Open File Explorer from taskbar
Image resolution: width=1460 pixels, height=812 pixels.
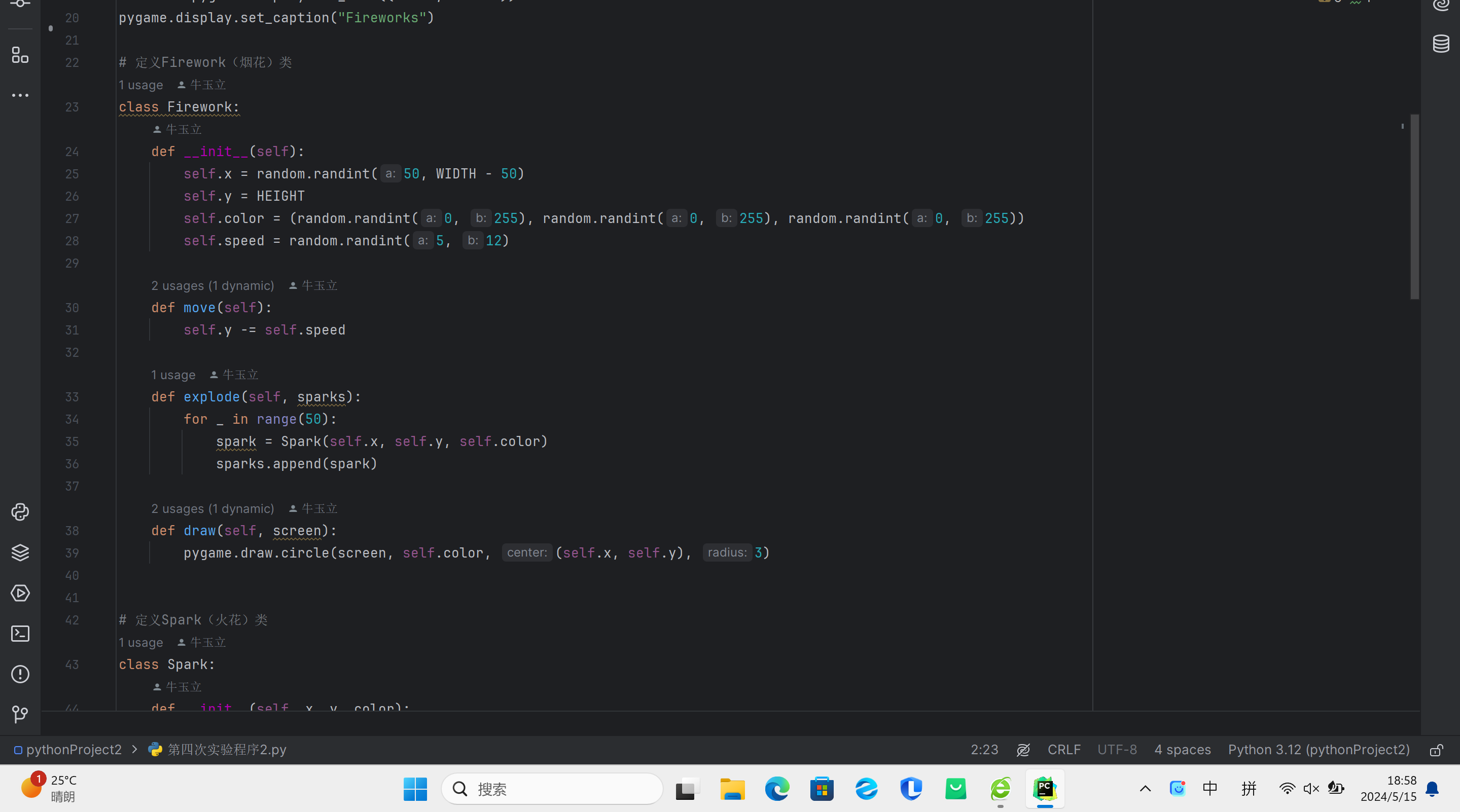[732, 789]
